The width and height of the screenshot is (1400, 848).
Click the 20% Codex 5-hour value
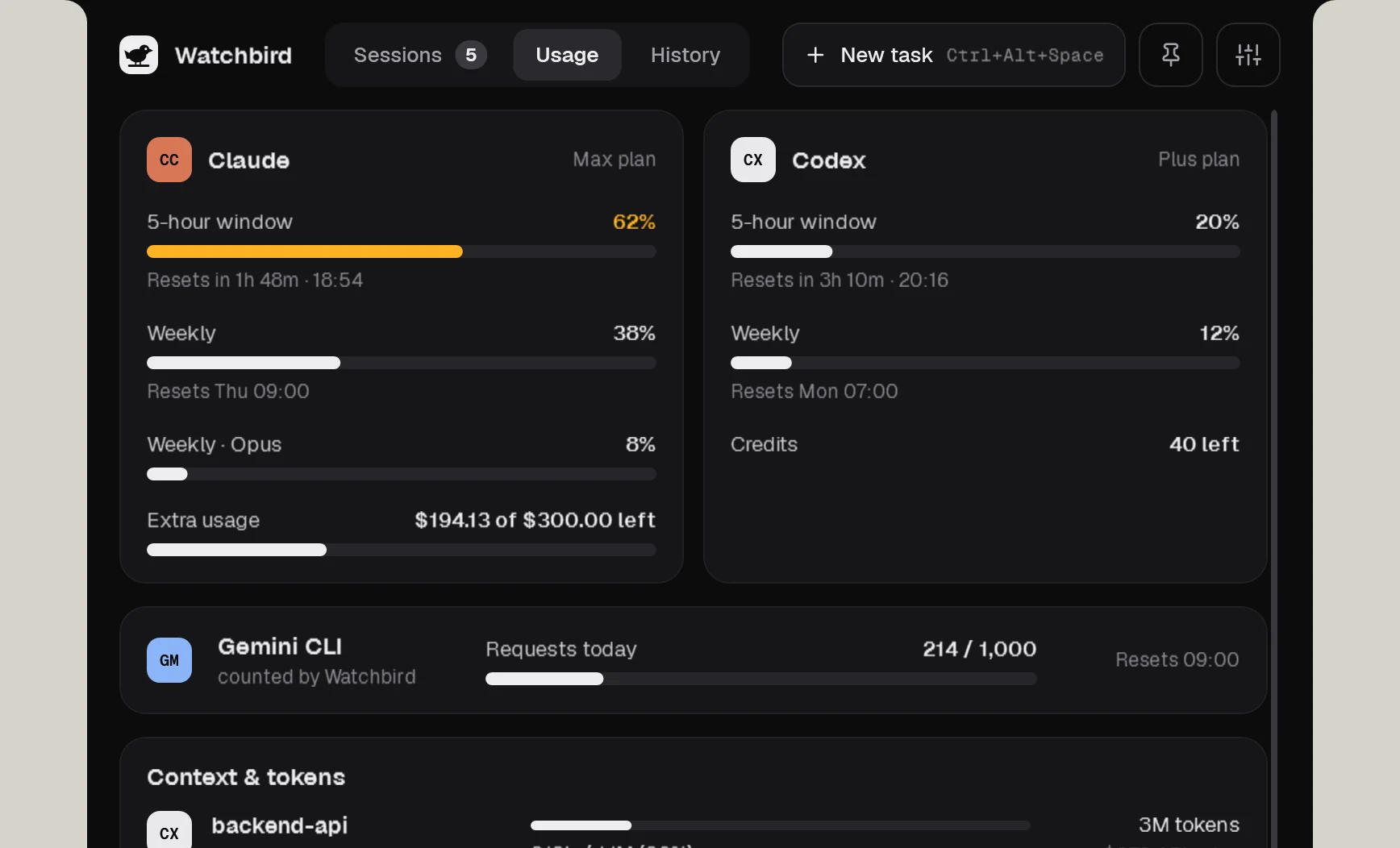coord(1217,222)
